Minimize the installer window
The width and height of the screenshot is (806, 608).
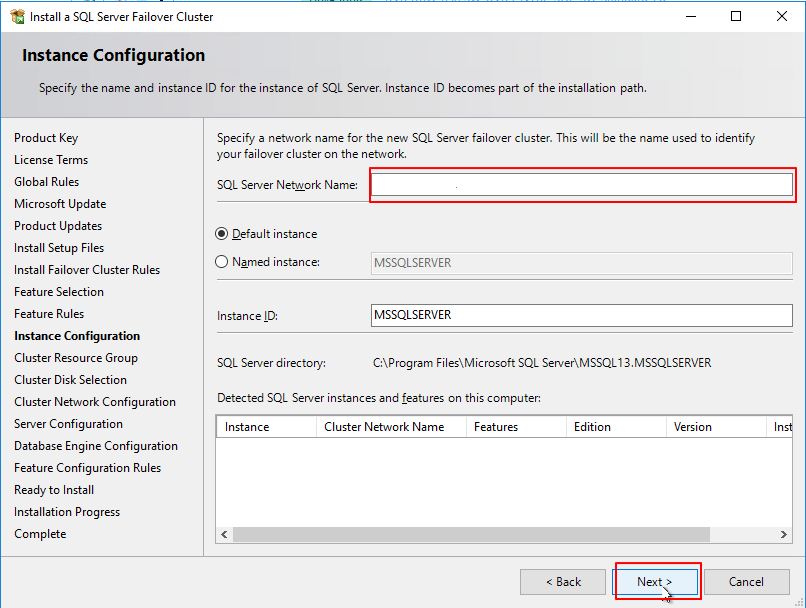(691, 16)
